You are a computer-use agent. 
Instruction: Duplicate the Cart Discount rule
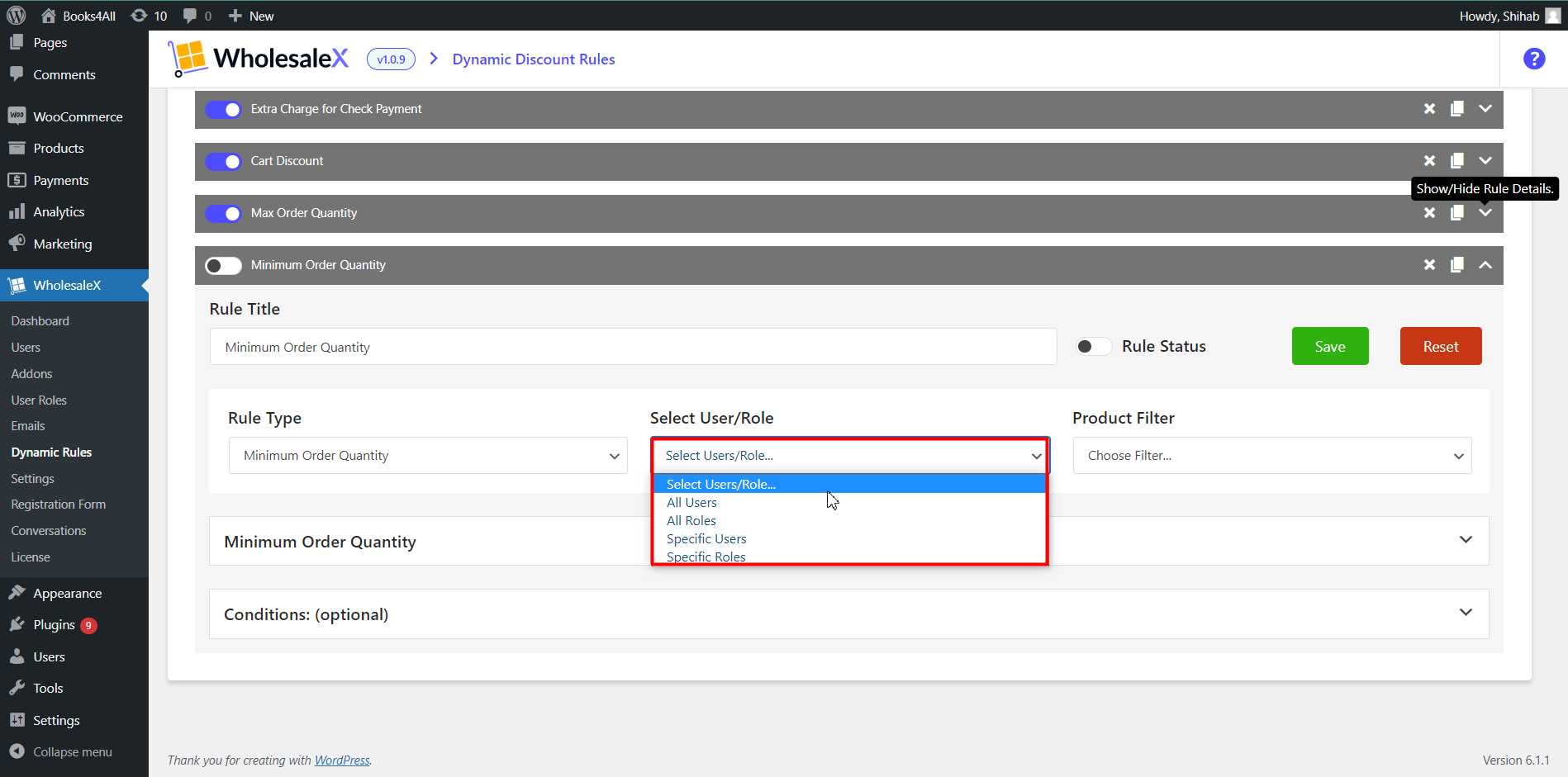1457,161
